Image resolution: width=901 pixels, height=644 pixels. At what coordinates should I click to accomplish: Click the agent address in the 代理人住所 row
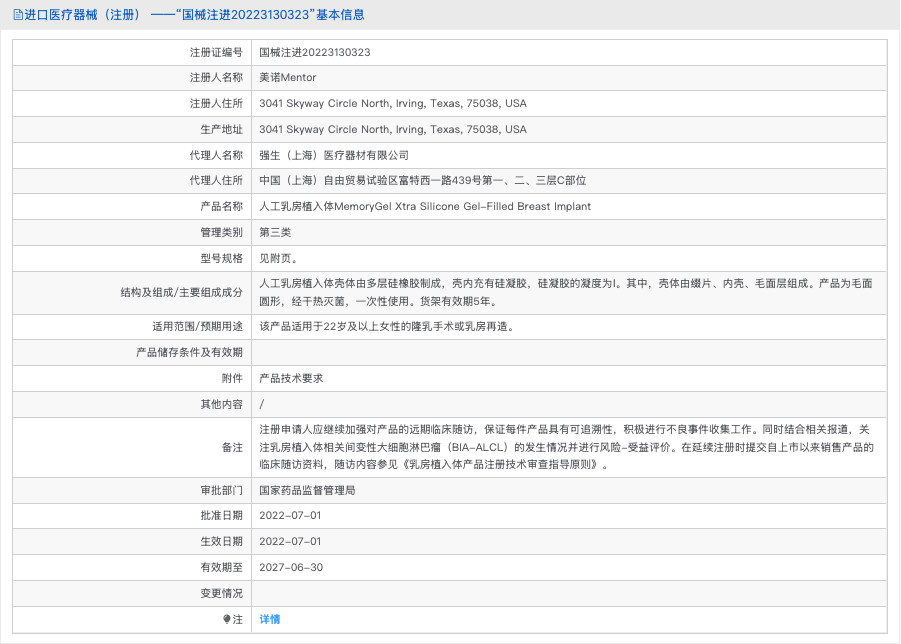[x=422, y=181]
